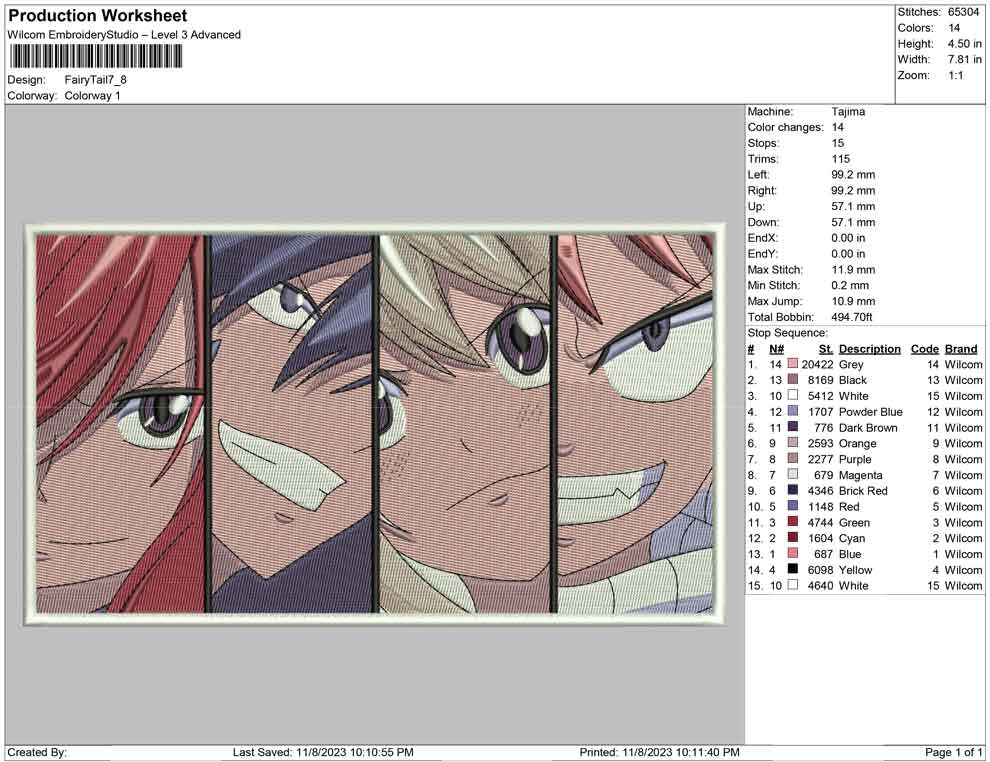The image size is (990, 762).
Task: Click the Total Bobbin value '494.70ft'
Action: [852, 317]
